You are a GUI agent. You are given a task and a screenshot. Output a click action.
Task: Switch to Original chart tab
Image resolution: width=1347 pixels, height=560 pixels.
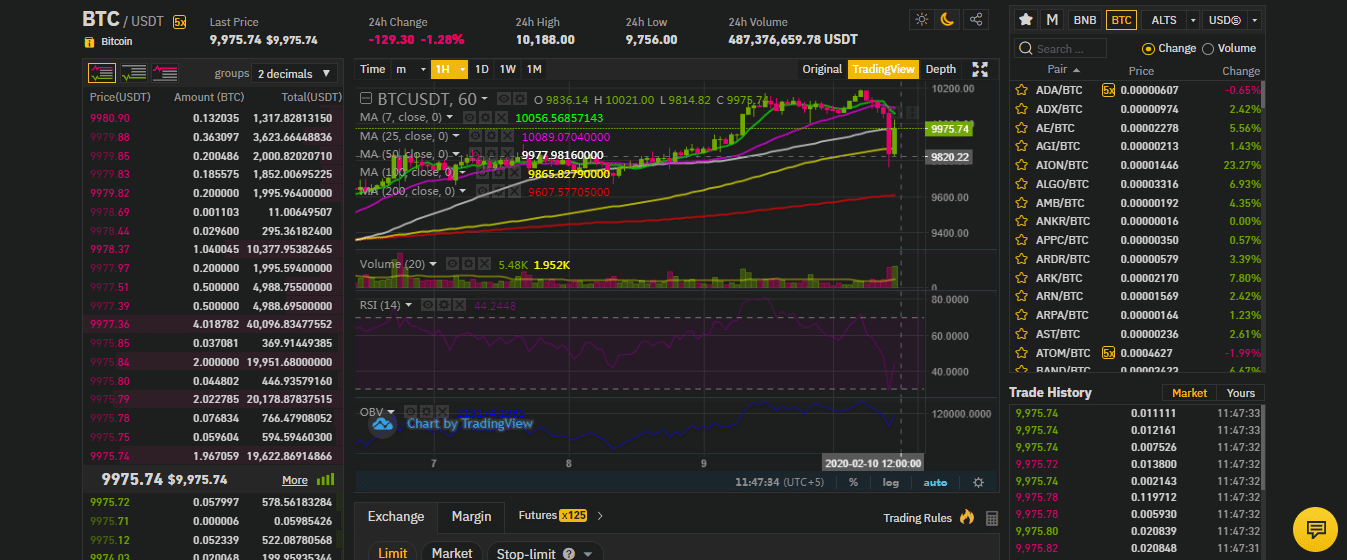pos(822,69)
